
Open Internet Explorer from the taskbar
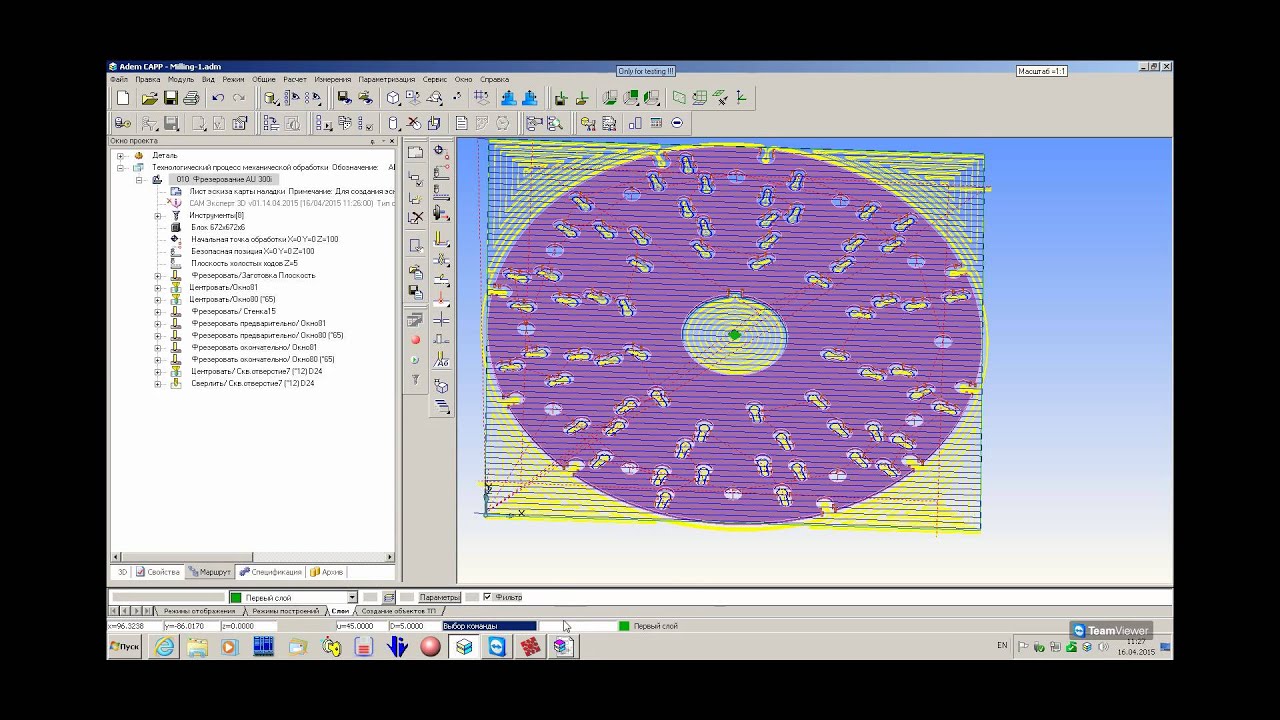(164, 647)
